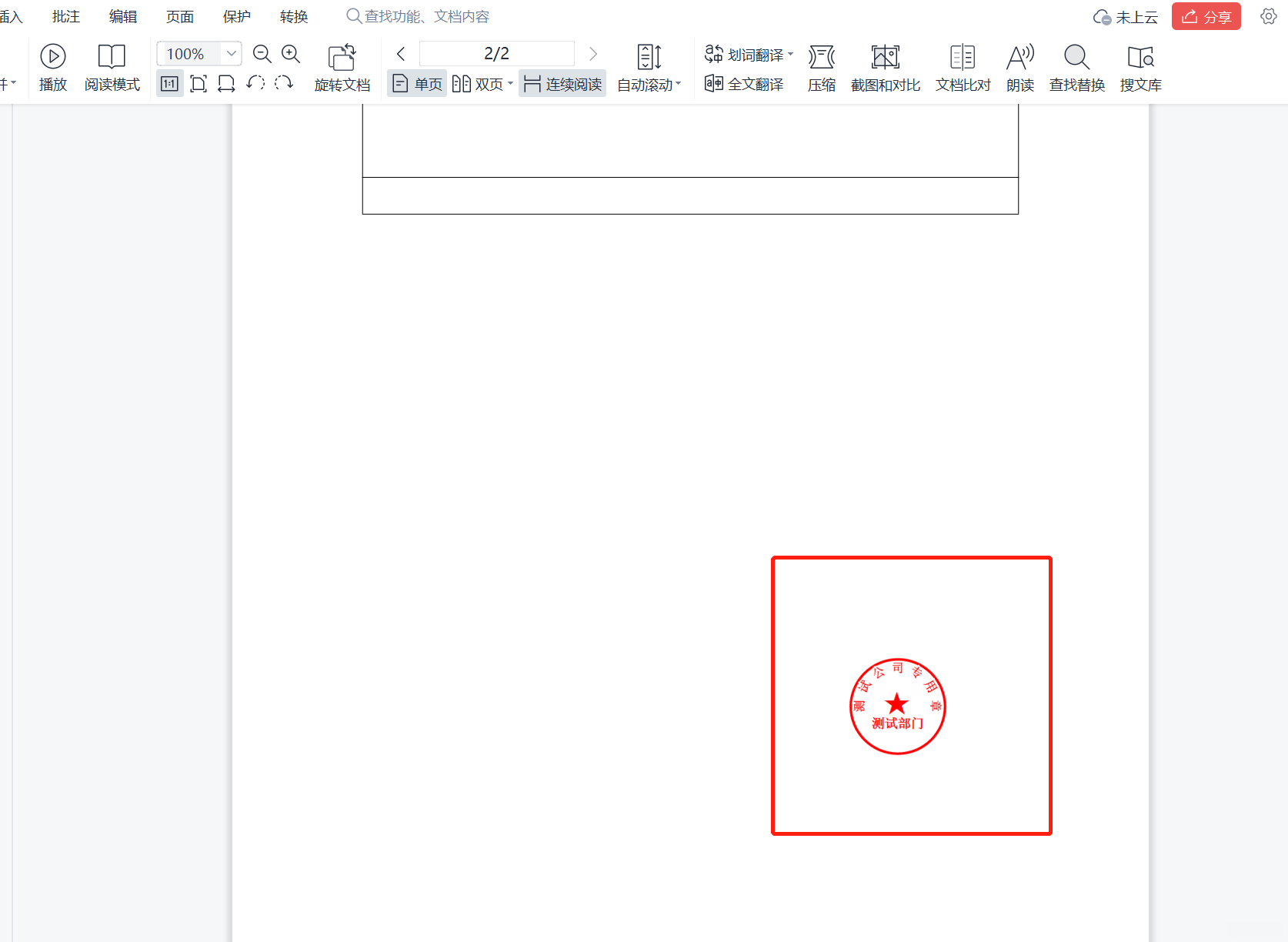Switch to 双页 double page view
Viewport: 1288px width, 942px height.
pyautogui.click(x=478, y=84)
